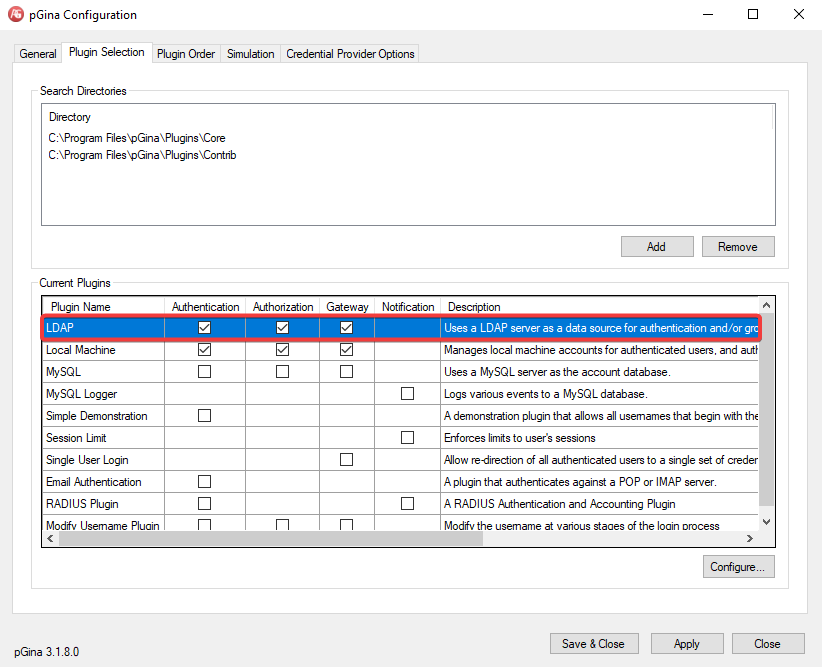Screen dimensions: 822x667
Task: Check RADIUS Plugin Notification box
Action: coord(407,504)
